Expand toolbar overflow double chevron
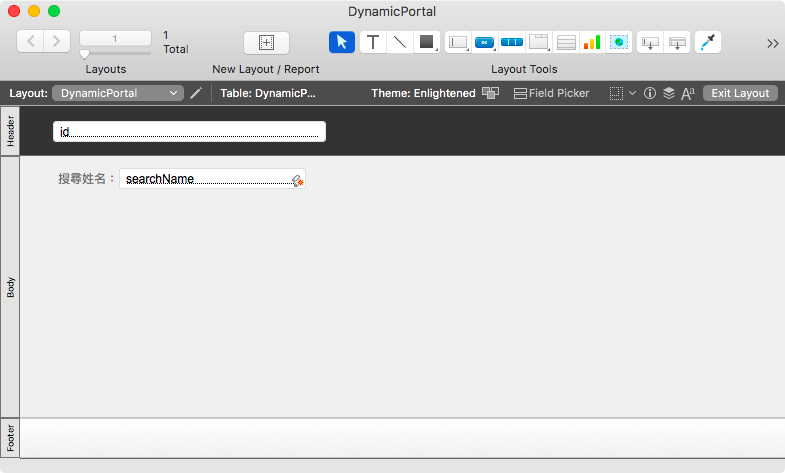 (x=772, y=44)
